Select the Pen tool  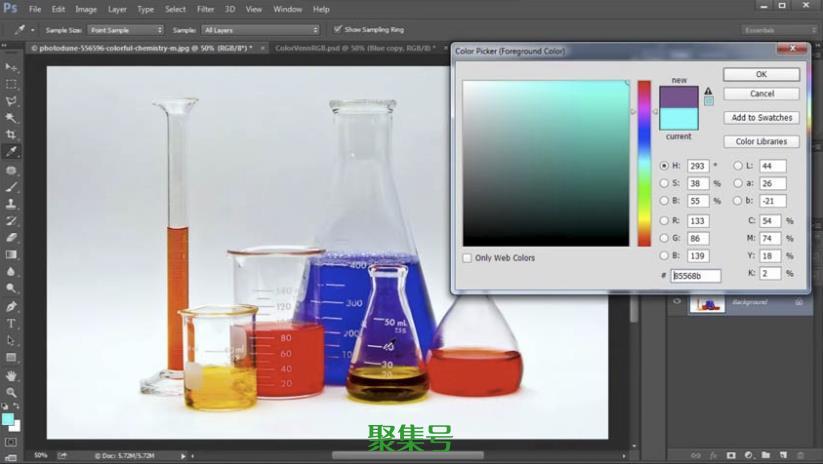[12, 306]
